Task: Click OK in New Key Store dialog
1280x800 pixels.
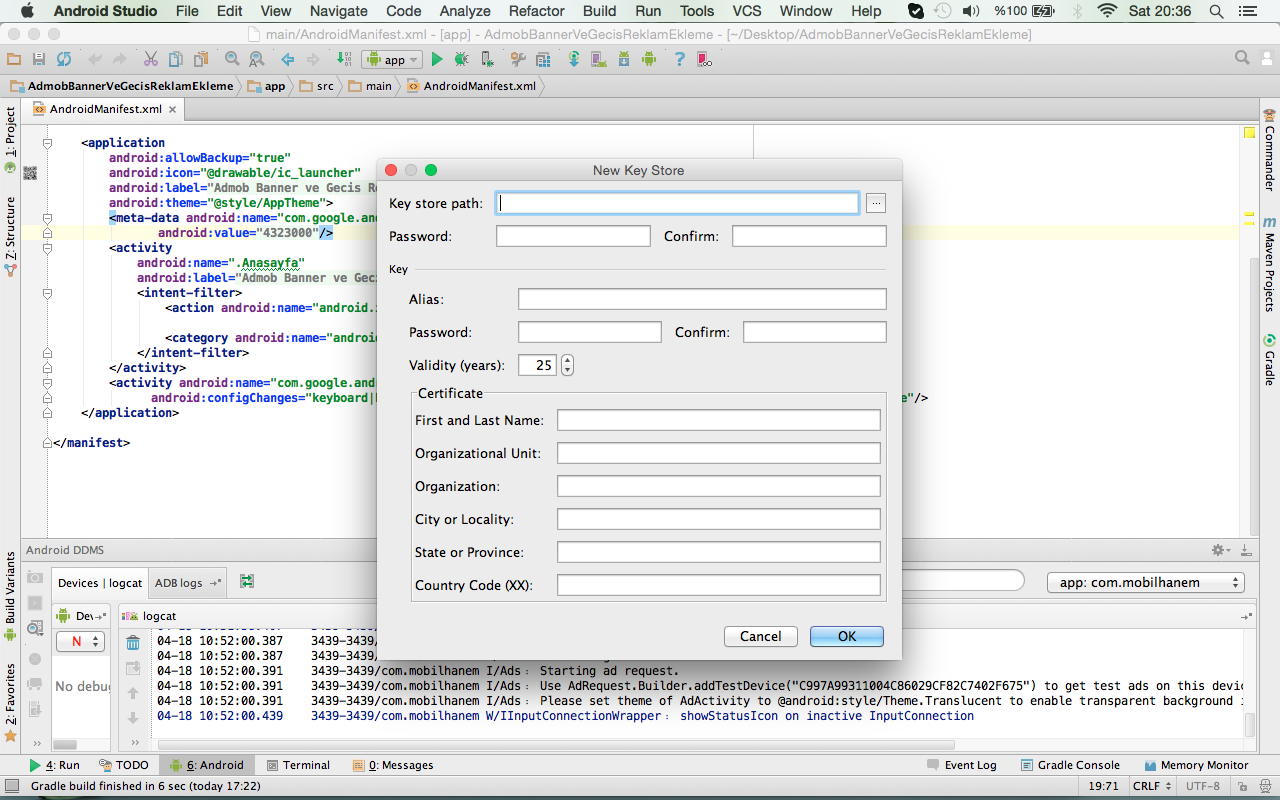Action: pyautogui.click(x=847, y=636)
